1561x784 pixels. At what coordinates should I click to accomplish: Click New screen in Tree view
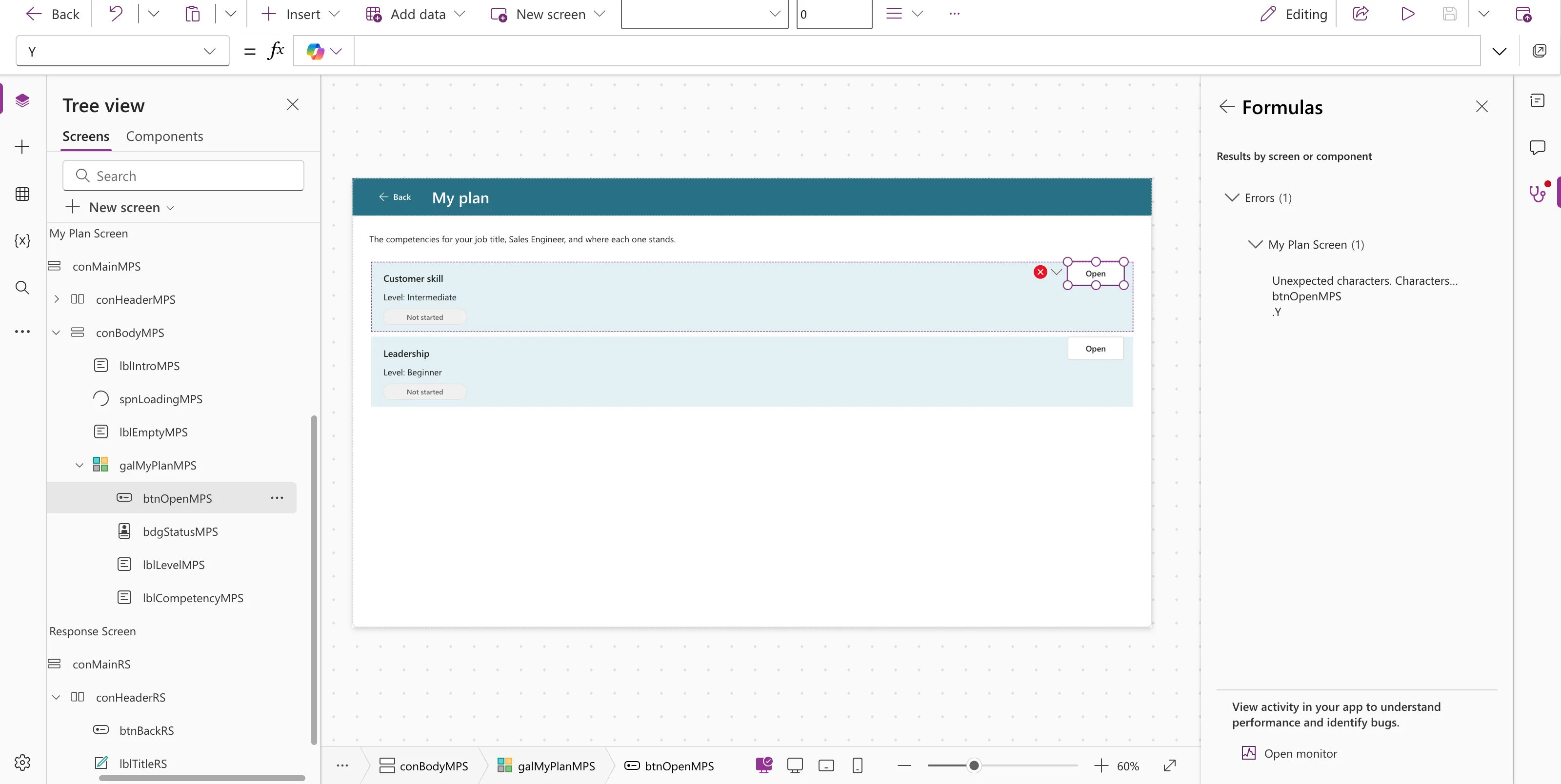[x=120, y=207]
